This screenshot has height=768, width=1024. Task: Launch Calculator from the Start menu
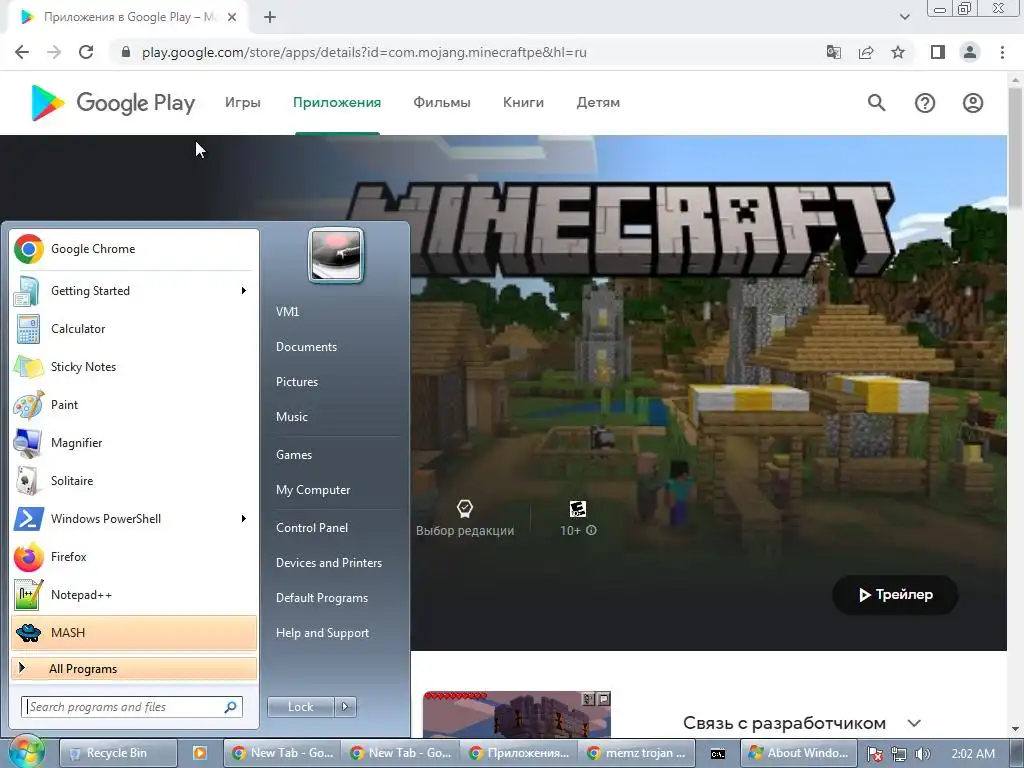[134, 328]
